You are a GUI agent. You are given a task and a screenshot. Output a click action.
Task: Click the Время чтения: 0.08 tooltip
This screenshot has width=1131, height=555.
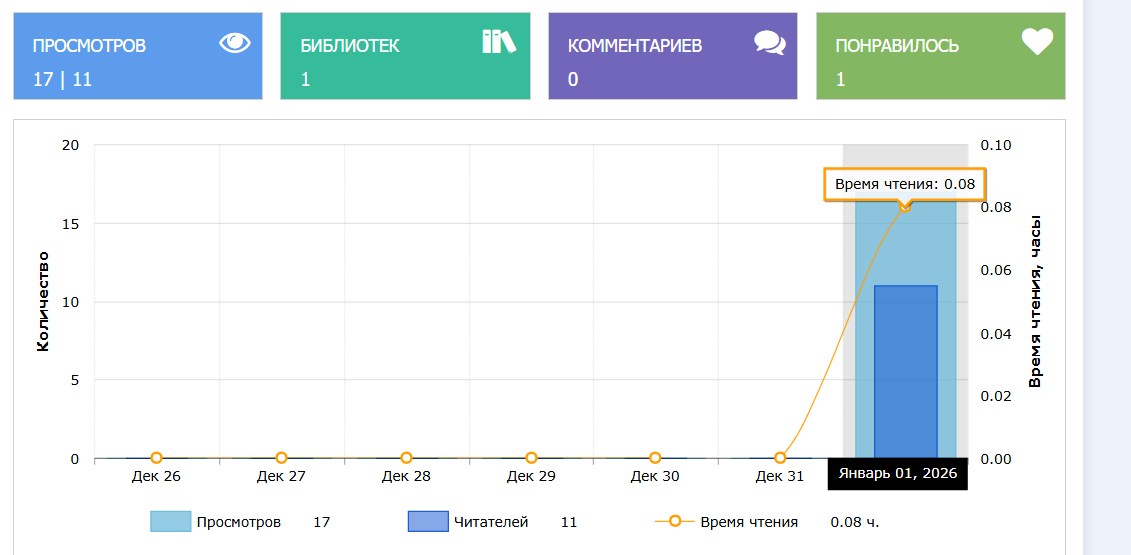click(904, 184)
